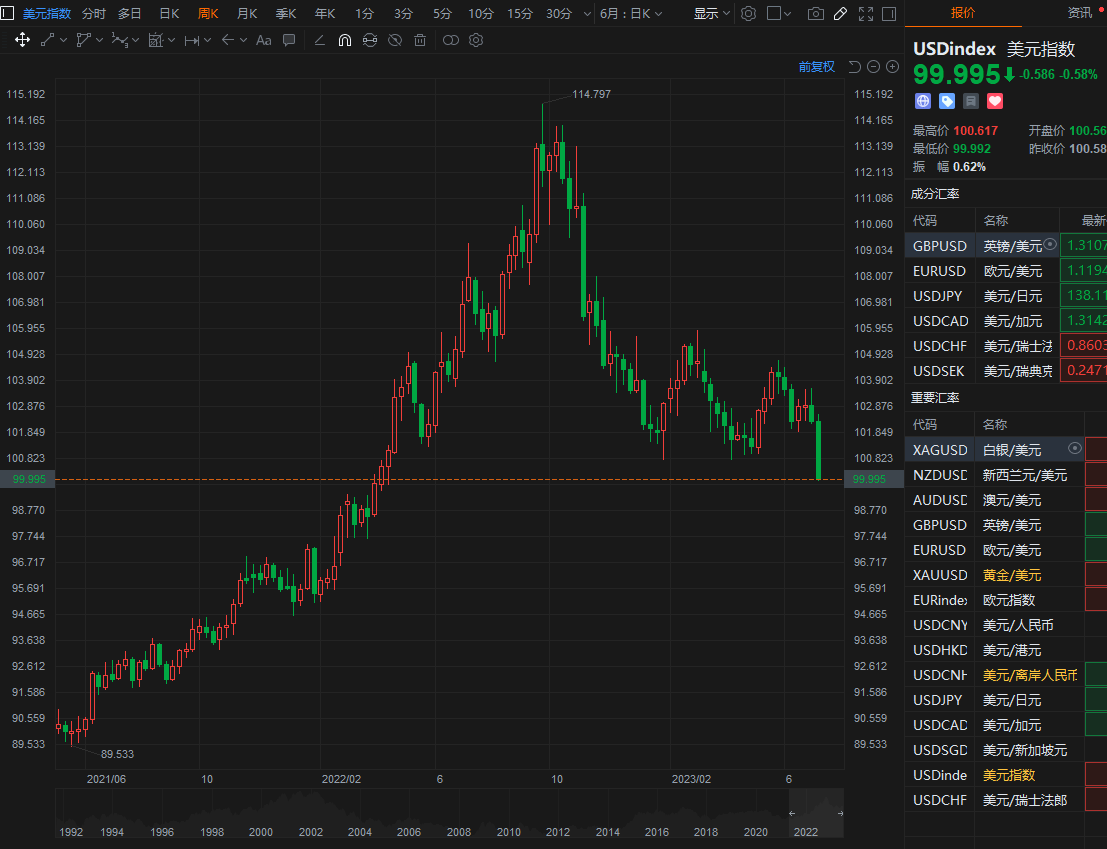The image size is (1107, 849).
Task: Click the gray note icon under price
Action: 971,101
